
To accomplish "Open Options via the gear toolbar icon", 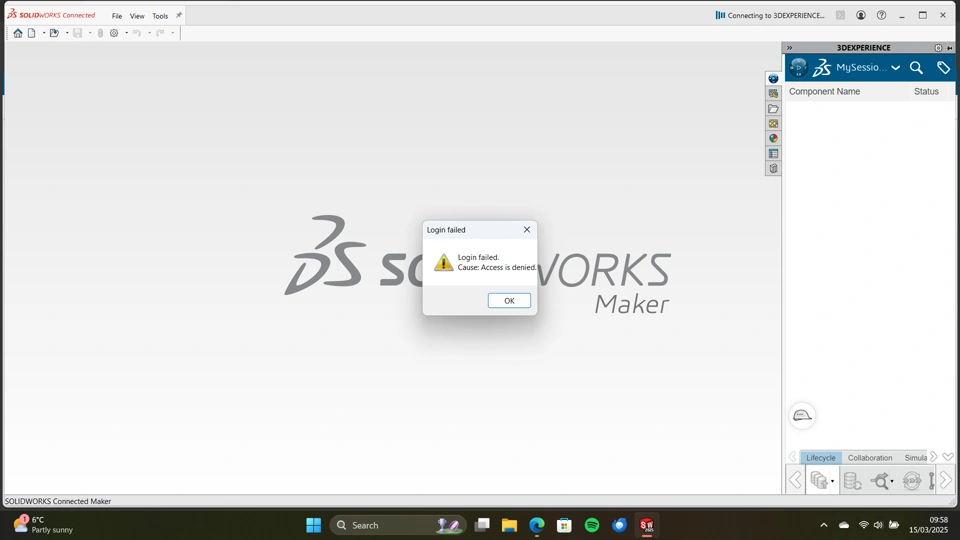I will point(114,33).
